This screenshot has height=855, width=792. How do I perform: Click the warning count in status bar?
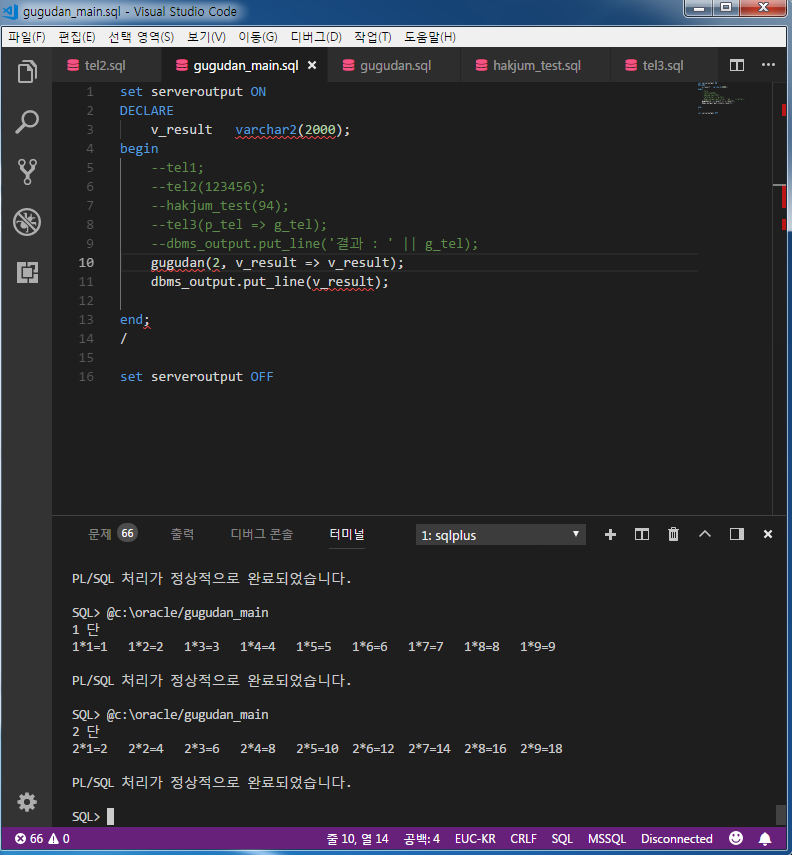click(59, 839)
